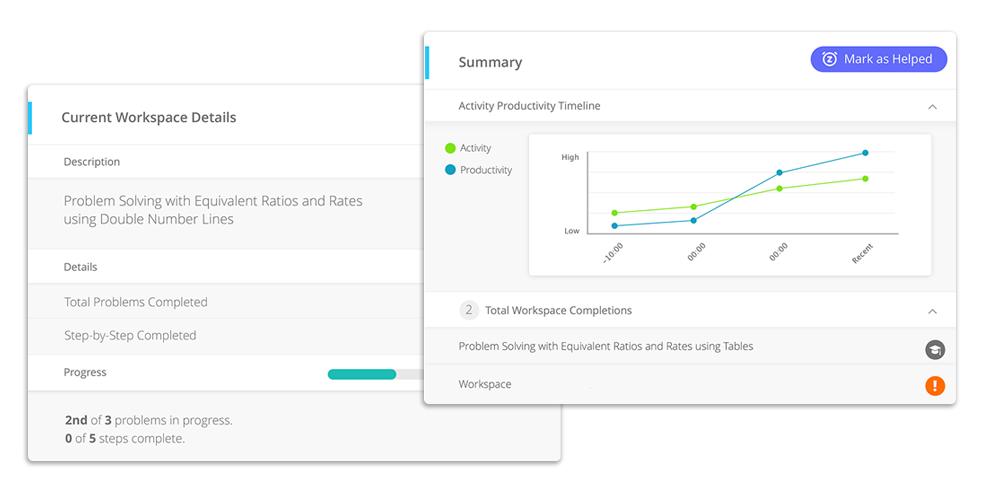
Task: Collapse the Activity Productivity Timeline section
Action: [932, 106]
